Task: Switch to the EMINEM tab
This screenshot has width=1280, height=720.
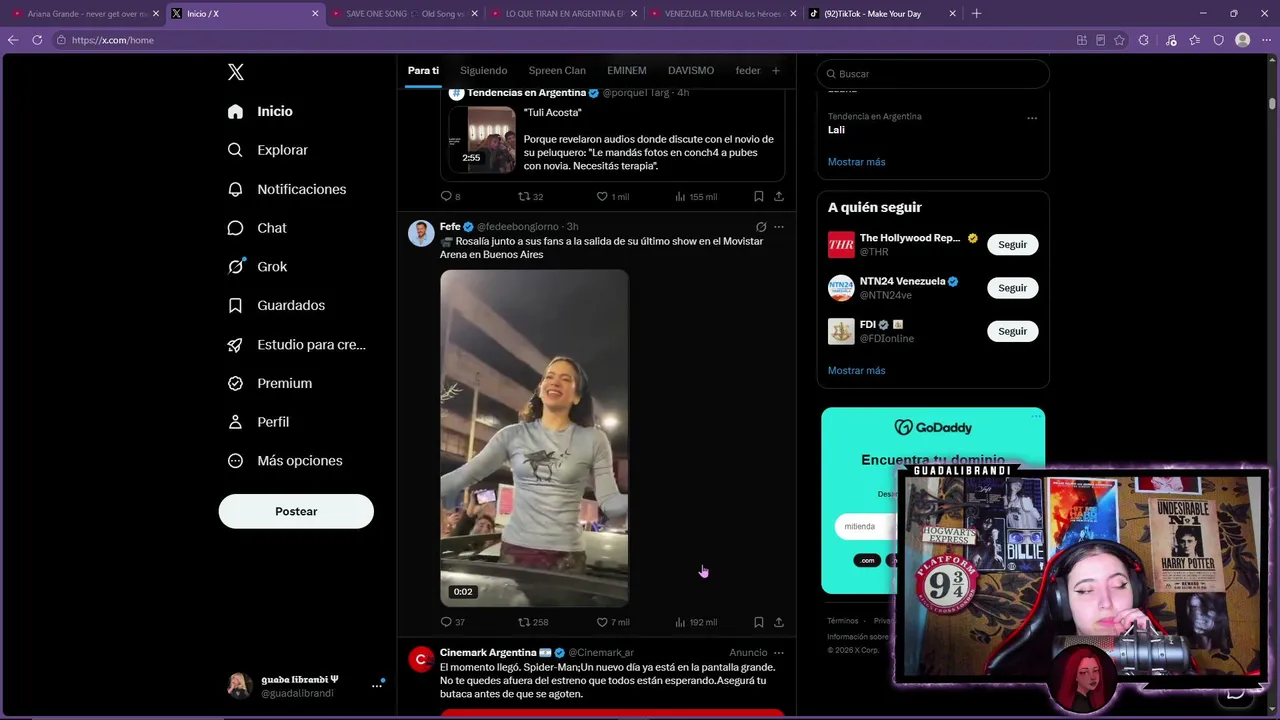Action: pos(627,71)
